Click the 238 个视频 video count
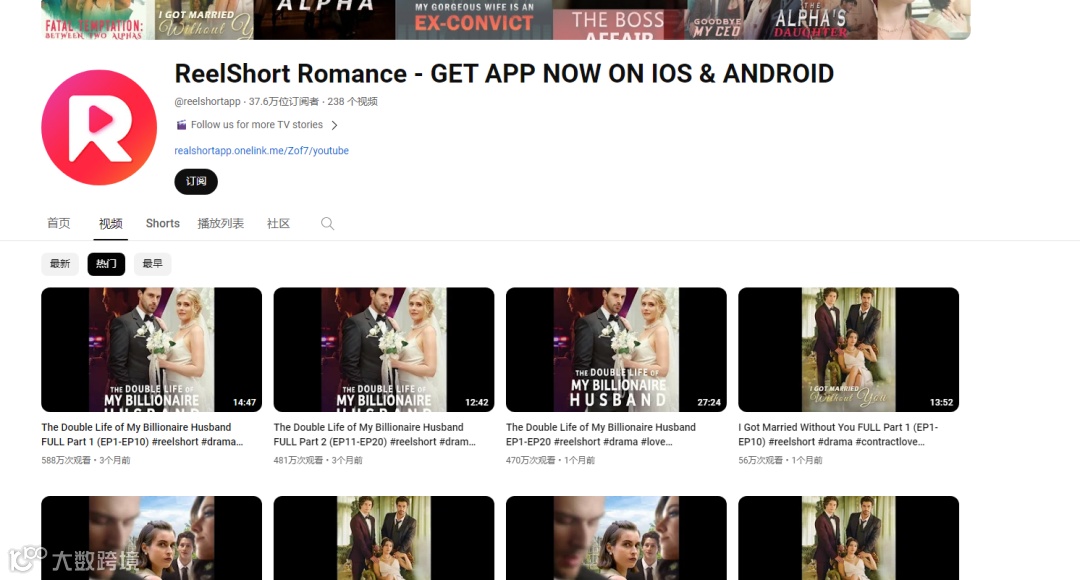 pyautogui.click(x=353, y=101)
